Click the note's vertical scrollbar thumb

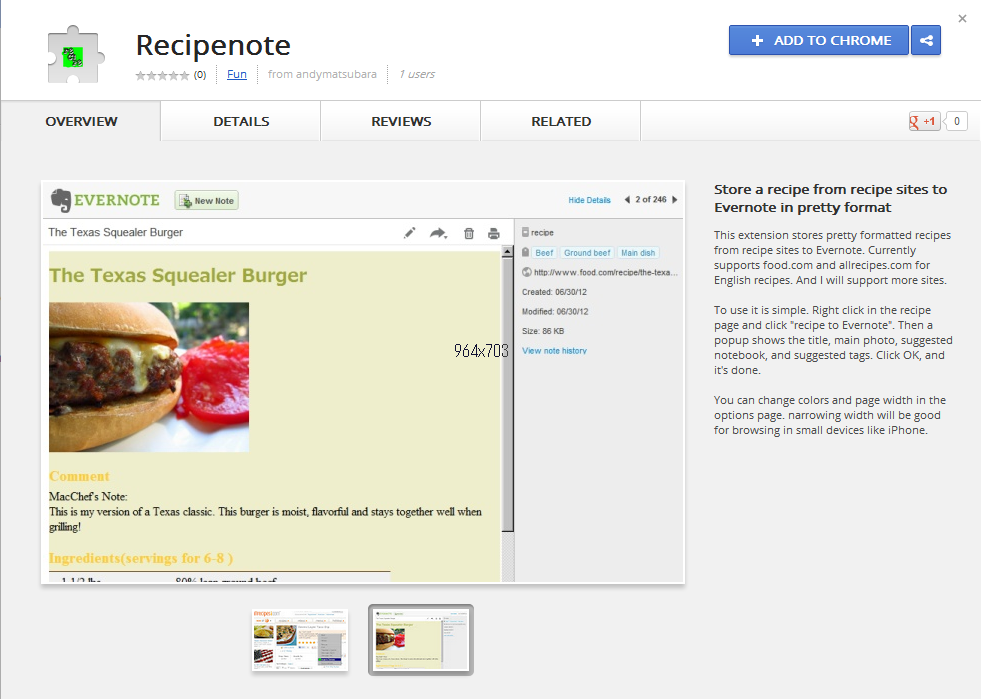(x=507, y=394)
